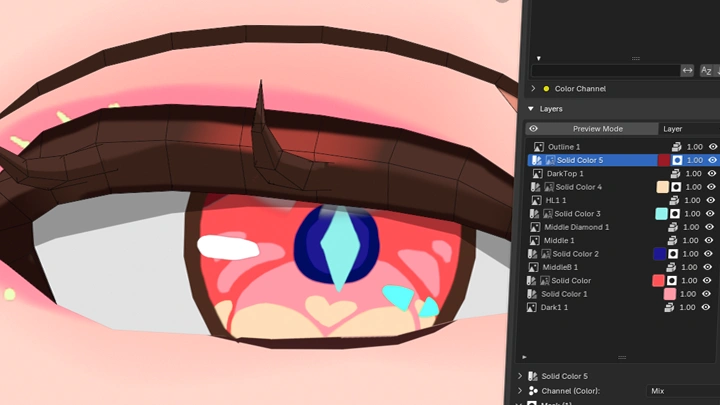Hide the Outline 1 layer

click(x=713, y=146)
